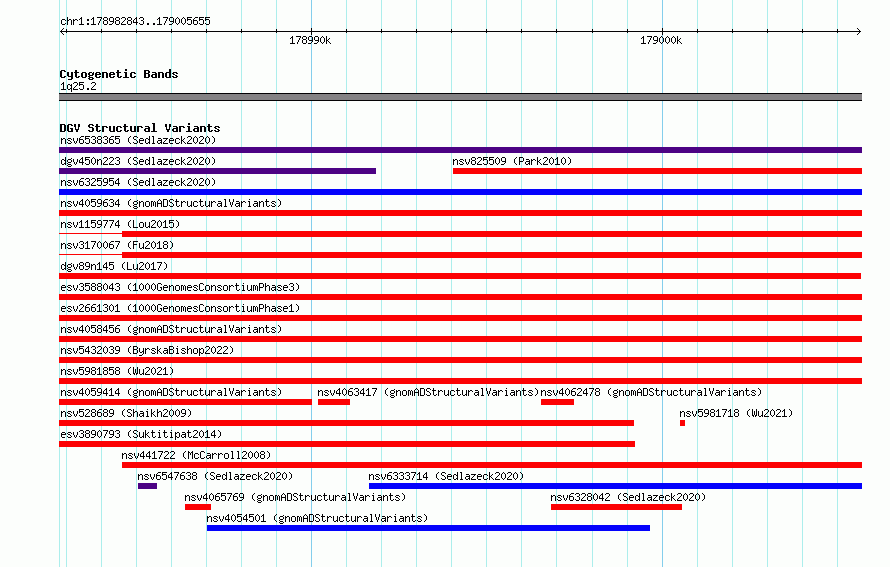Click the short red bar under nsv4063417

tap(334, 402)
